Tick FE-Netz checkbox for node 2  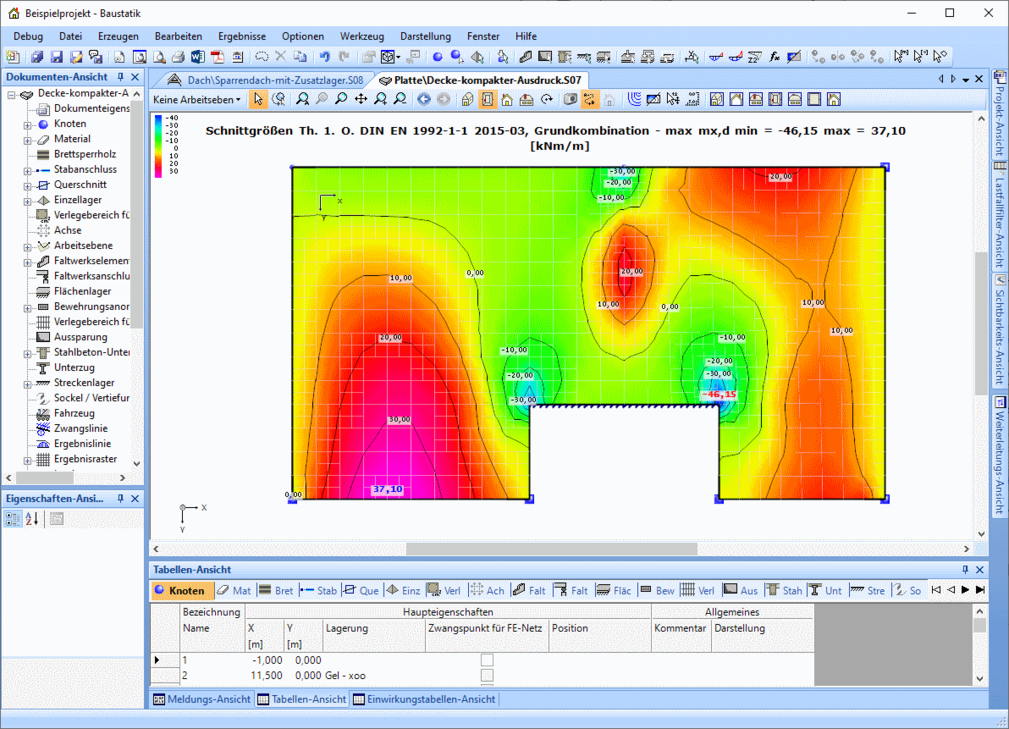(x=487, y=676)
